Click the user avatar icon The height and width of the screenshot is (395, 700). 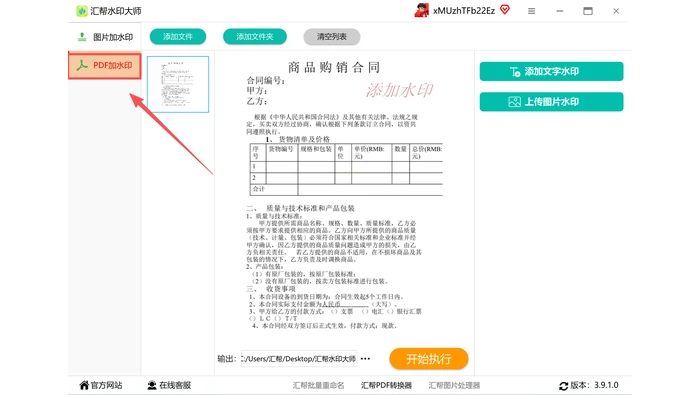(x=421, y=10)
